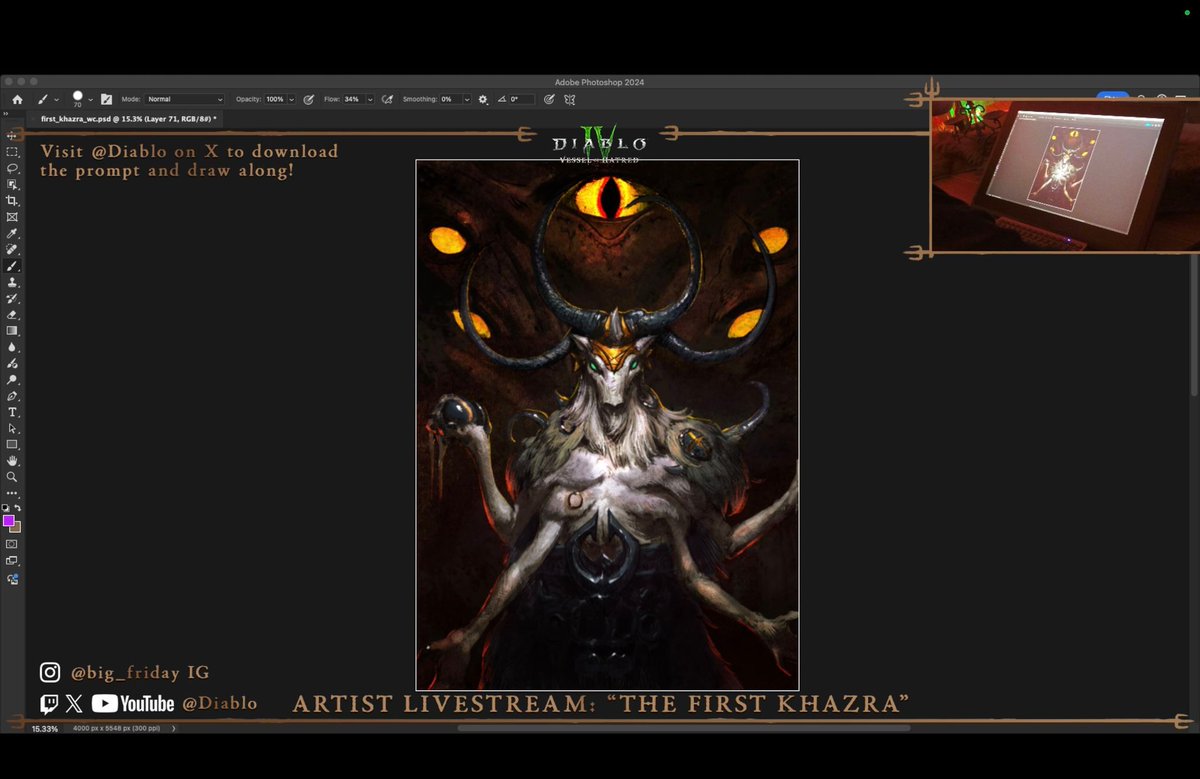Image resolution: width=1200 pixels, height=779 pixels.
Task: Open the brush preset picker size 70
Action: (78, 99)
